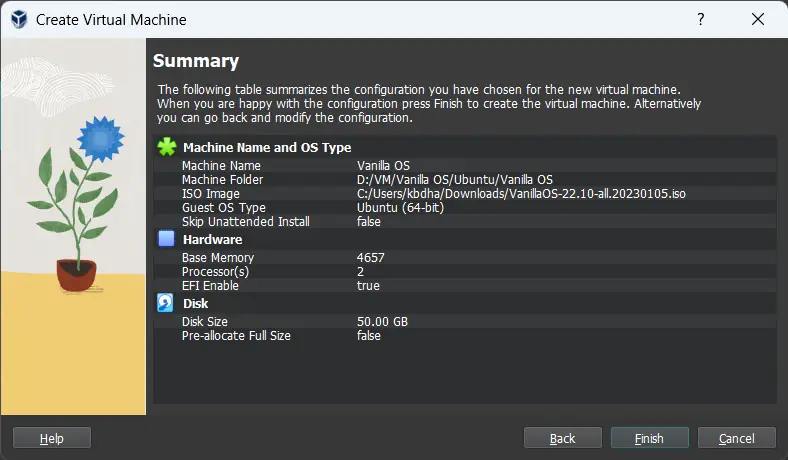Click the Pre-allocate Full Size label
The image size is (788, 460).
(236, 335)
